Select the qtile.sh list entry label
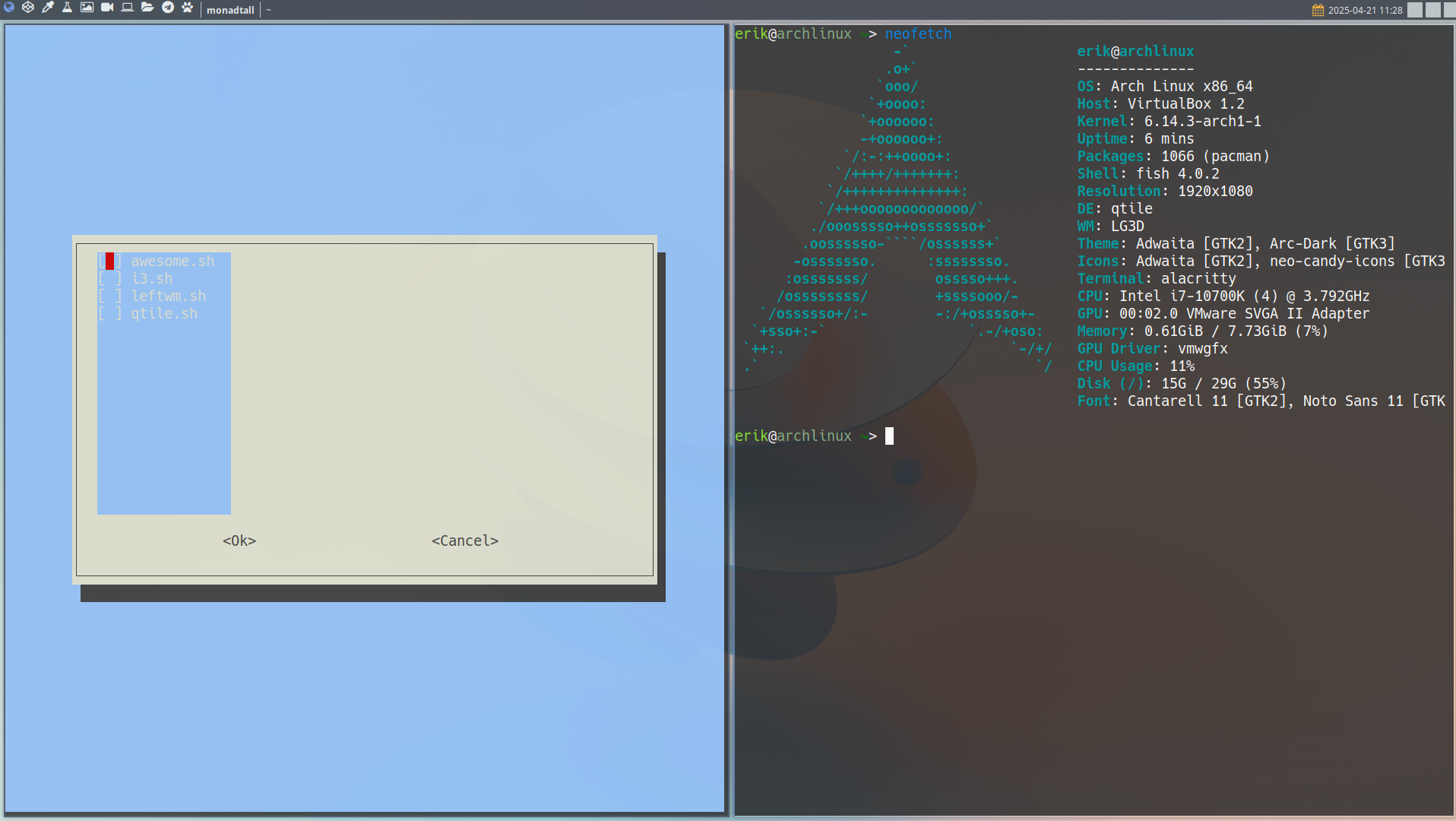Image resolution: width=1456 pixels, height=821 pixels. tap(164, 314)
